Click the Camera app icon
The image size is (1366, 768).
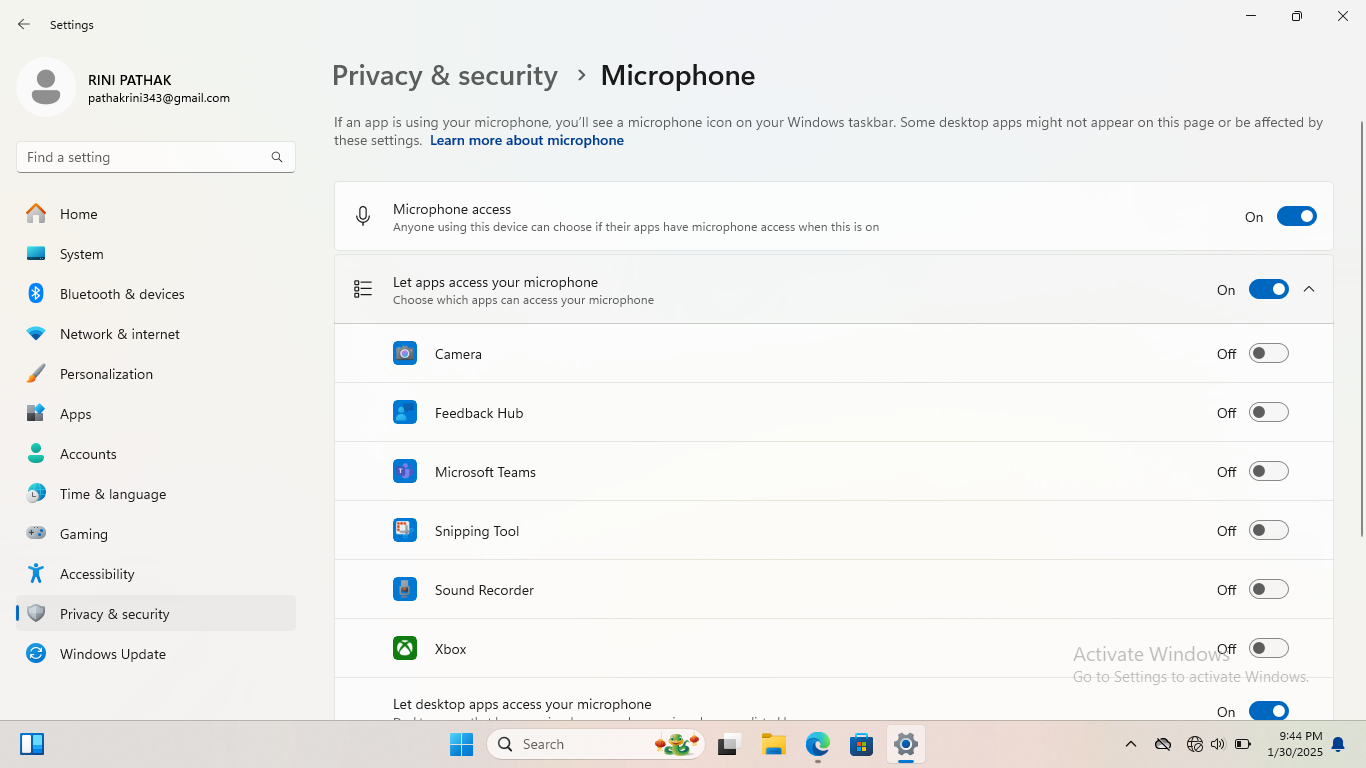(x=405, y=353)
